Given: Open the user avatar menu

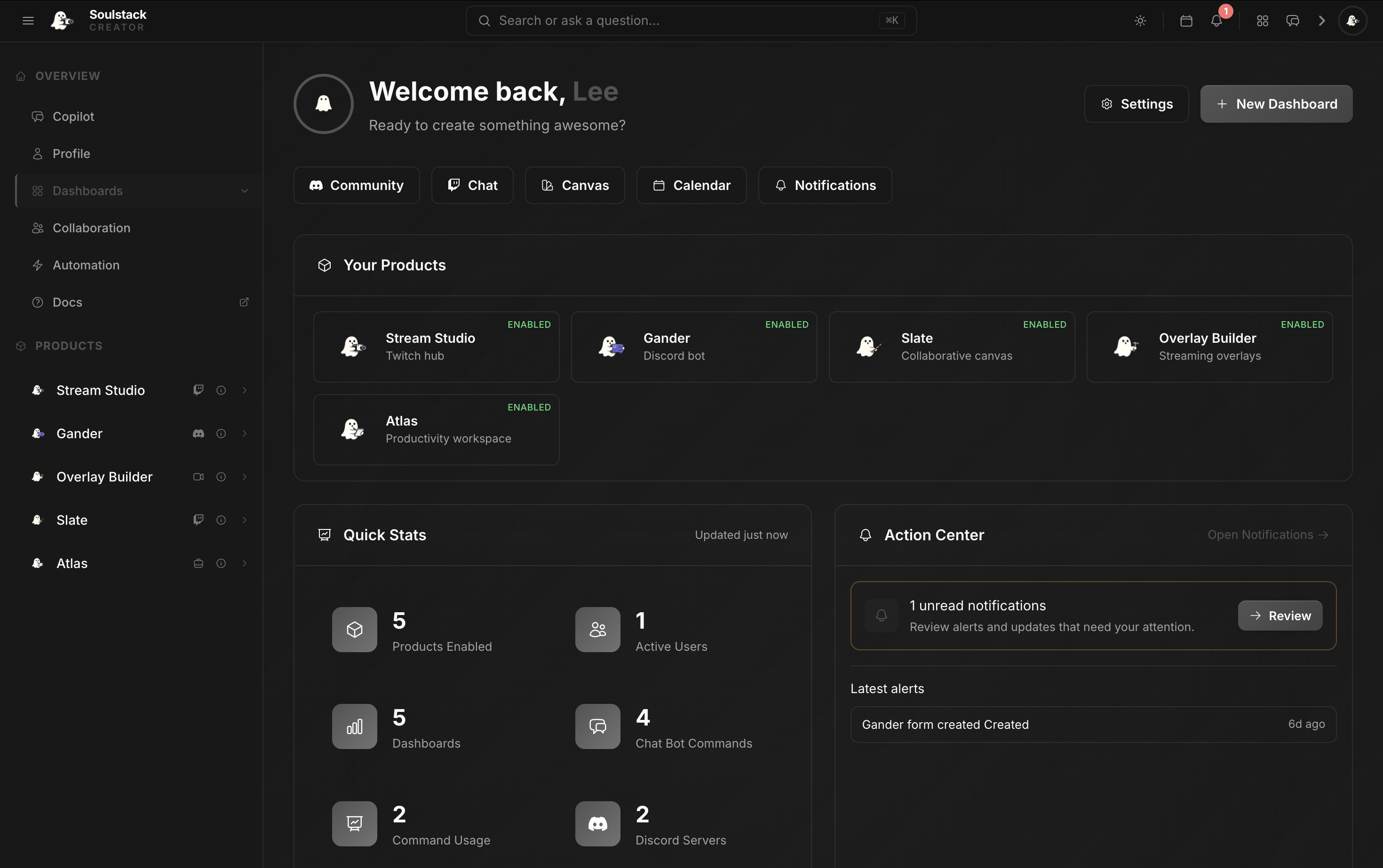Looking at the screenshot, I should [x=1352, y=21].
